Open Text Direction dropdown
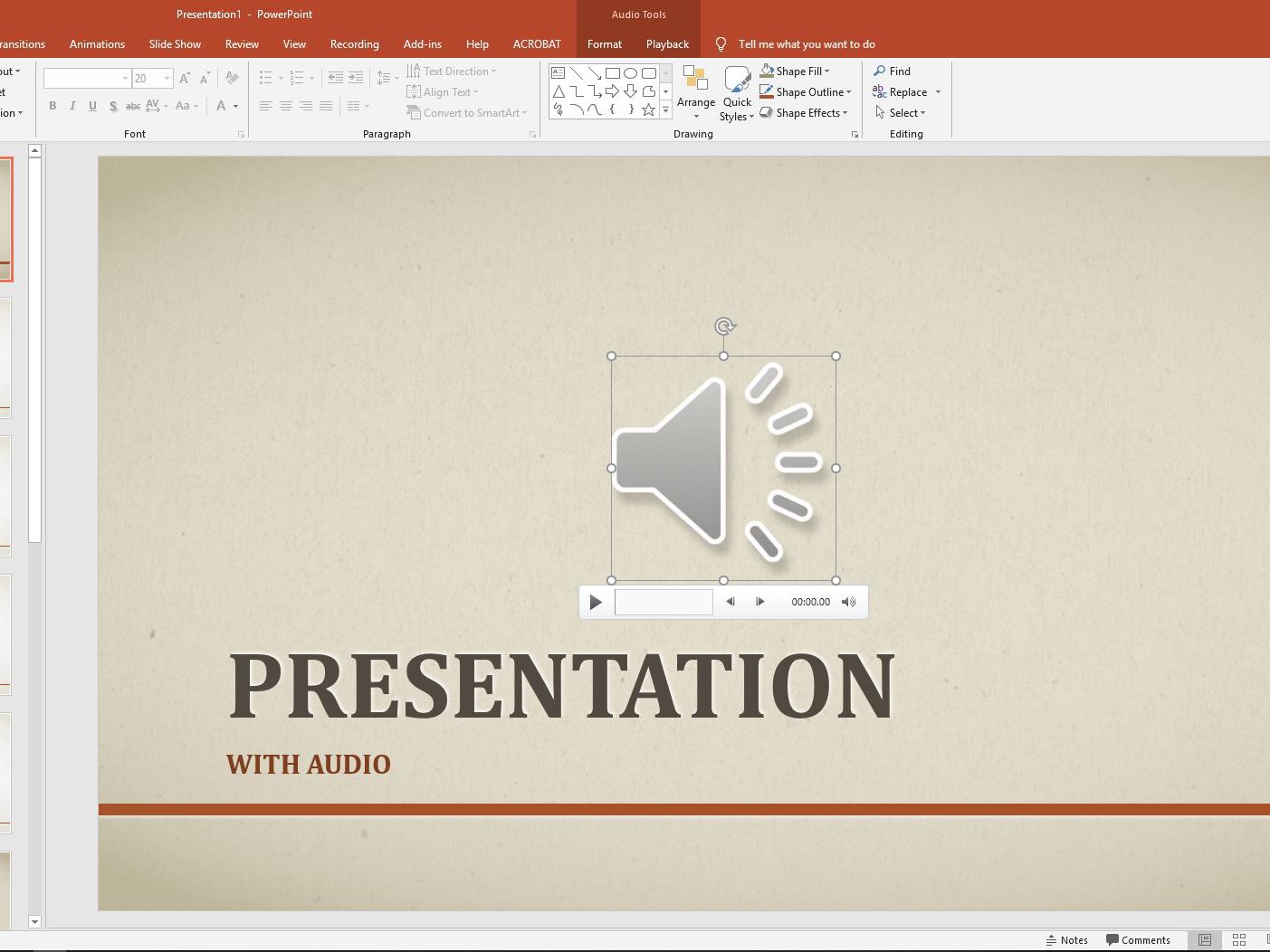The height and width of the screenshot is (952, 1270). click(x=451, y=71)
